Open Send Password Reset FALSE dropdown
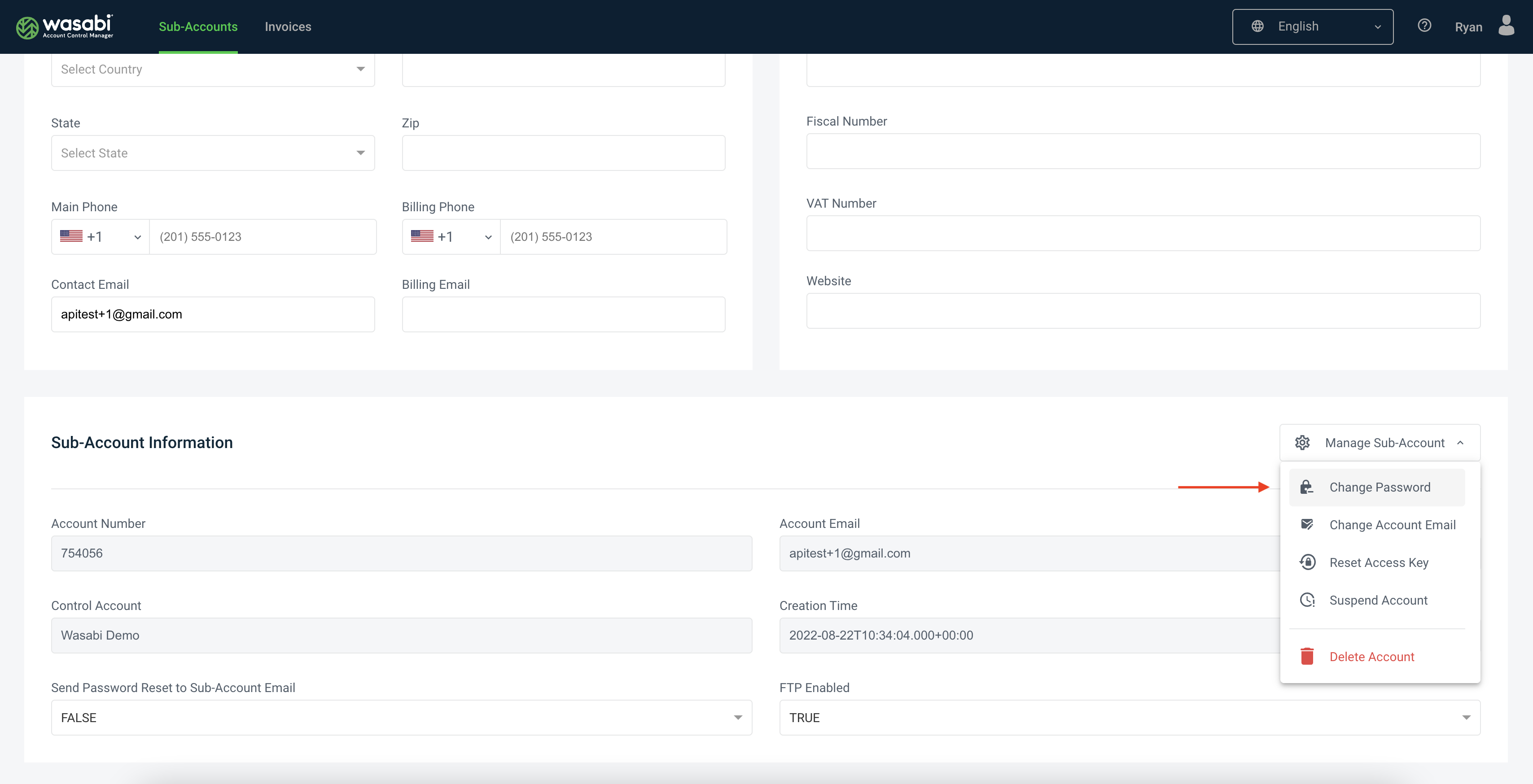 pos(401,717)
